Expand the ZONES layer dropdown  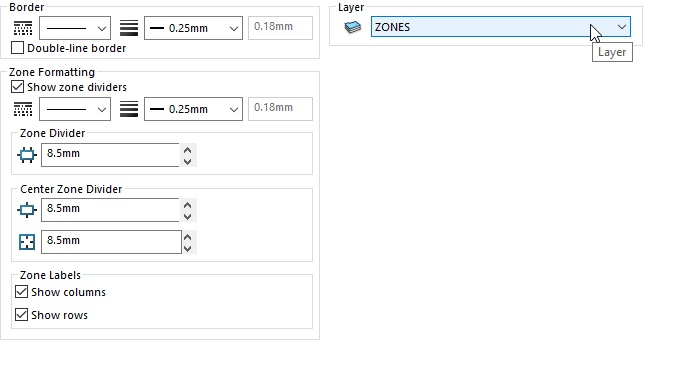(500, 27)
